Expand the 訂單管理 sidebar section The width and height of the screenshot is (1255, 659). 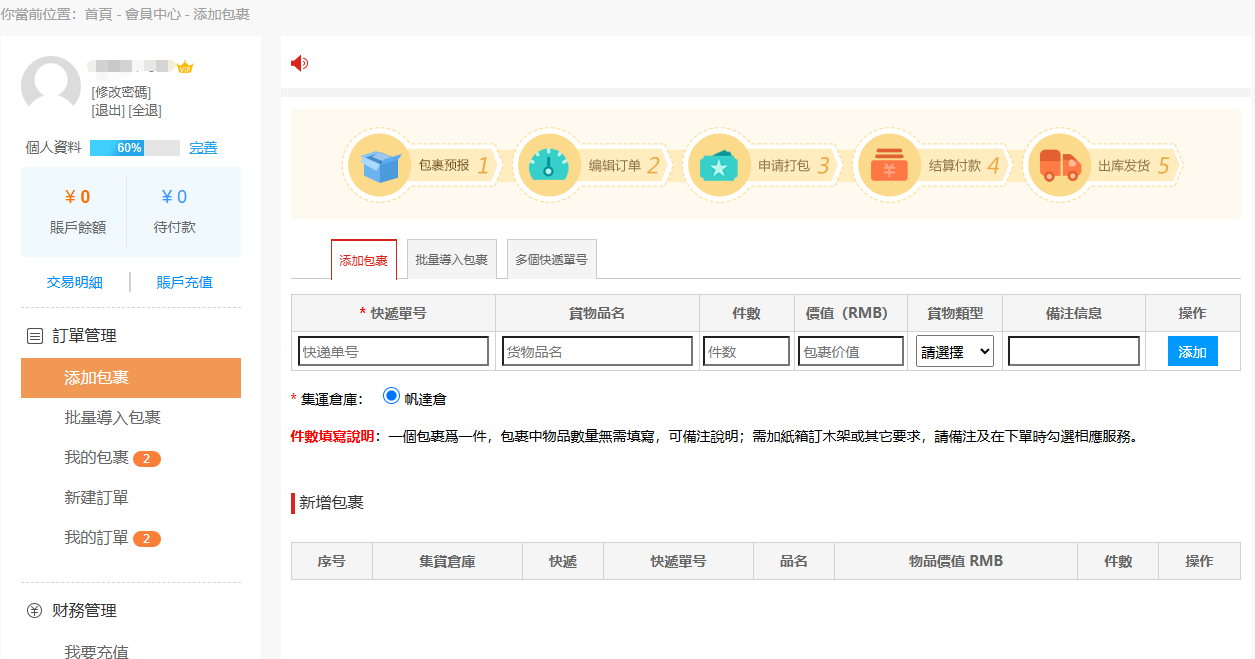(84, 336)
